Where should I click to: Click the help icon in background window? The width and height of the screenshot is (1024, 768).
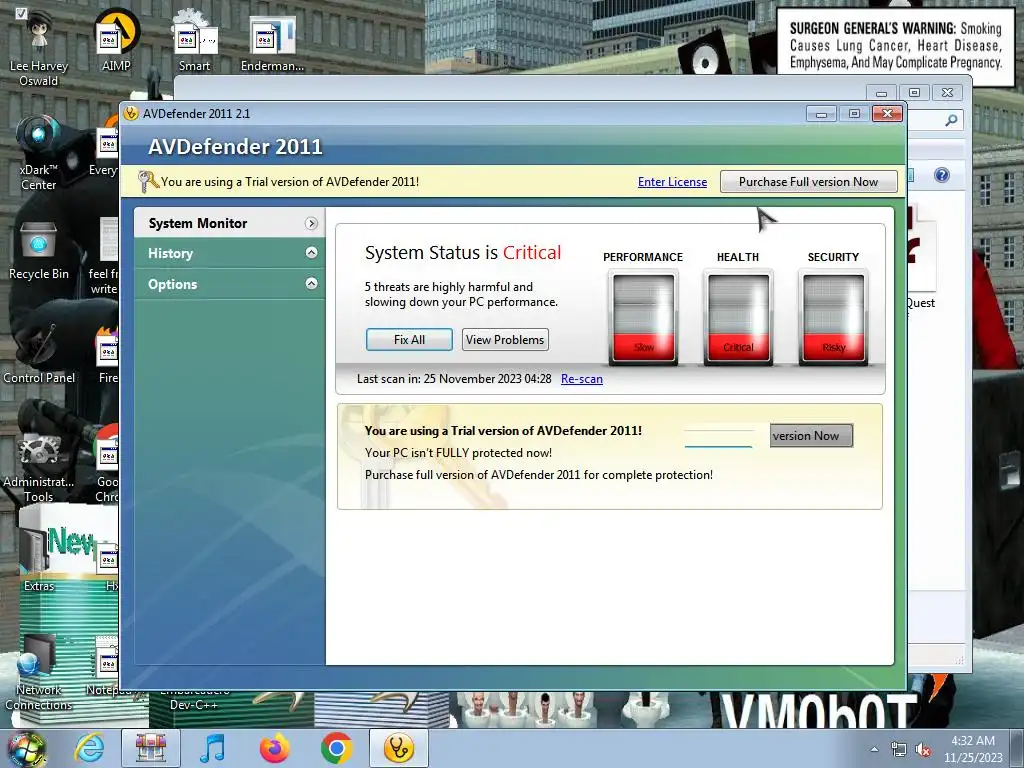pyautogui.click(x=942, y=175)
